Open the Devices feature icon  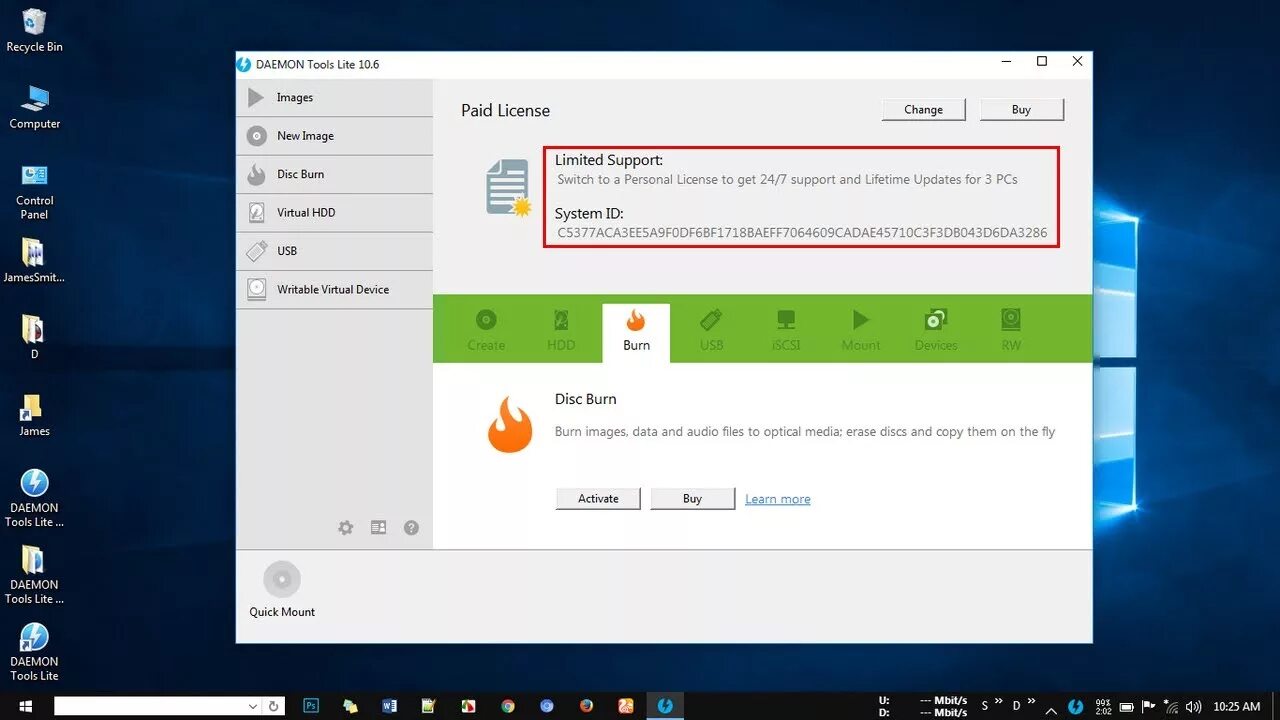936,330
